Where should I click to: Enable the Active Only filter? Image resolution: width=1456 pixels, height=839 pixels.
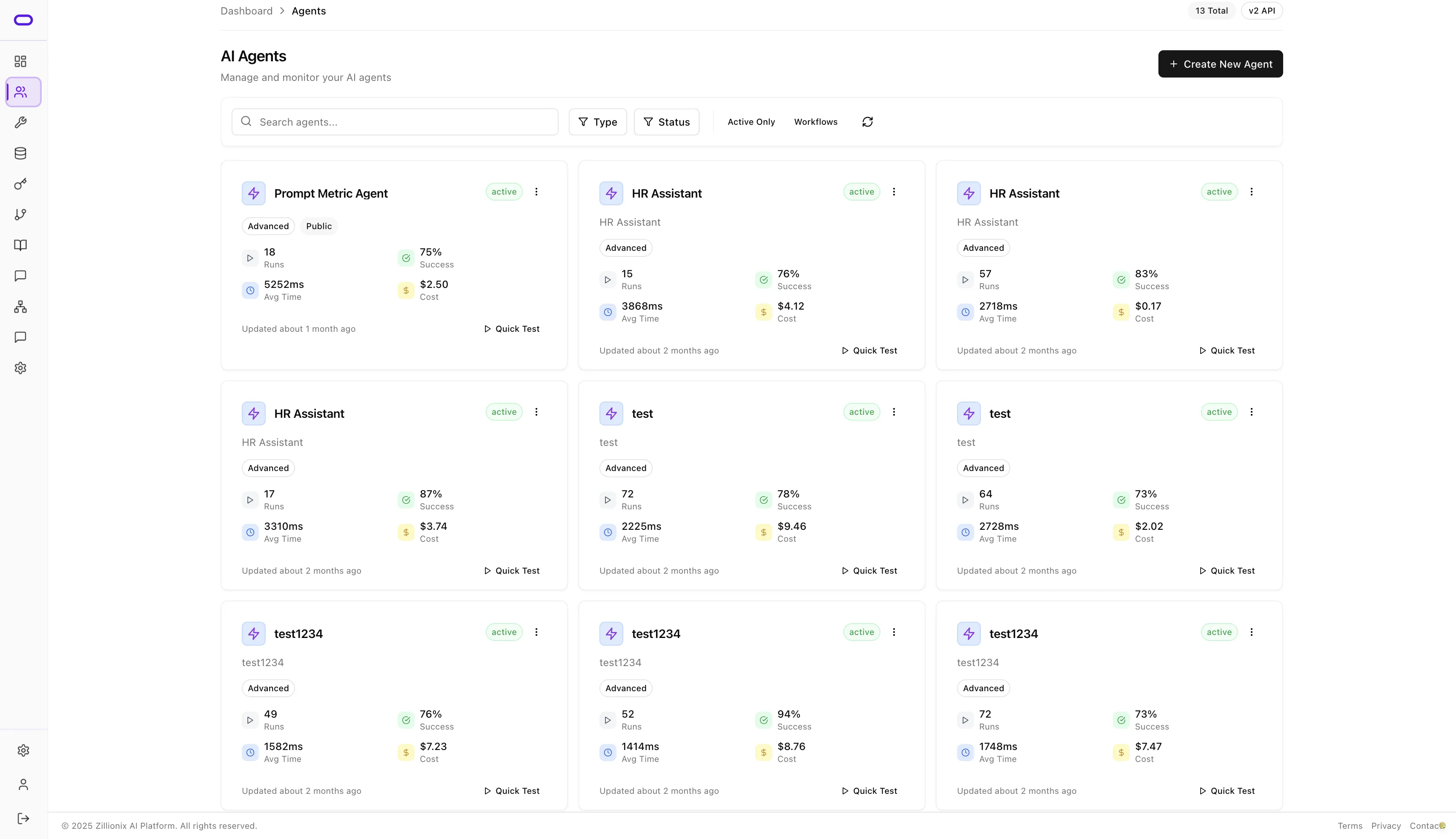751,121
